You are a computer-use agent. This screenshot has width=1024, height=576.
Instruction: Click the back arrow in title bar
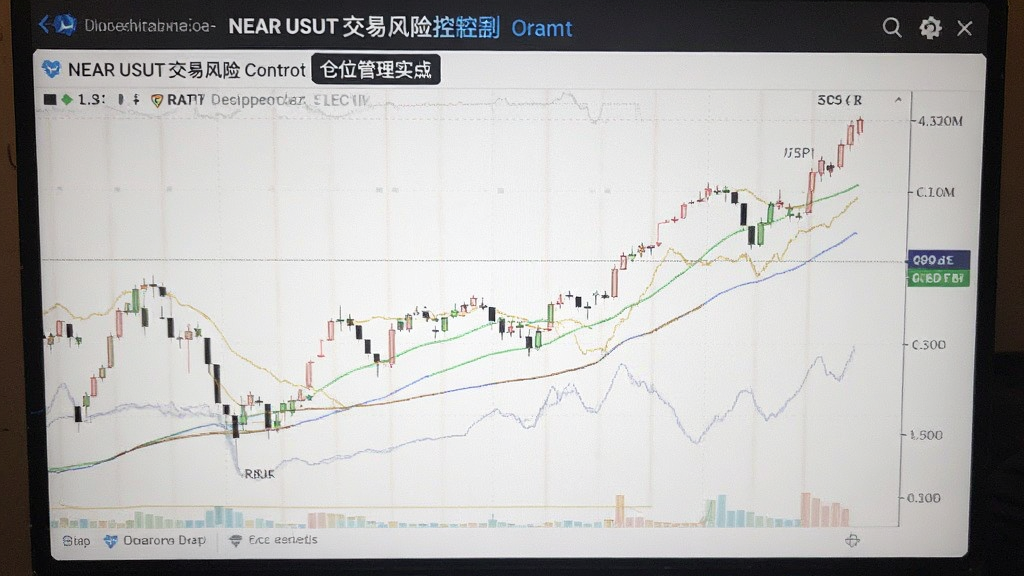click(44, 25)
